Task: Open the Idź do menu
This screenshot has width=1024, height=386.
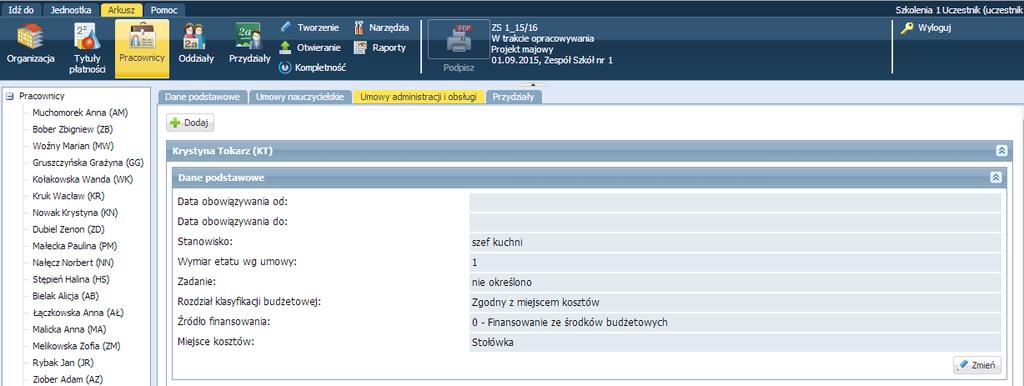Action: coord(22,10)
